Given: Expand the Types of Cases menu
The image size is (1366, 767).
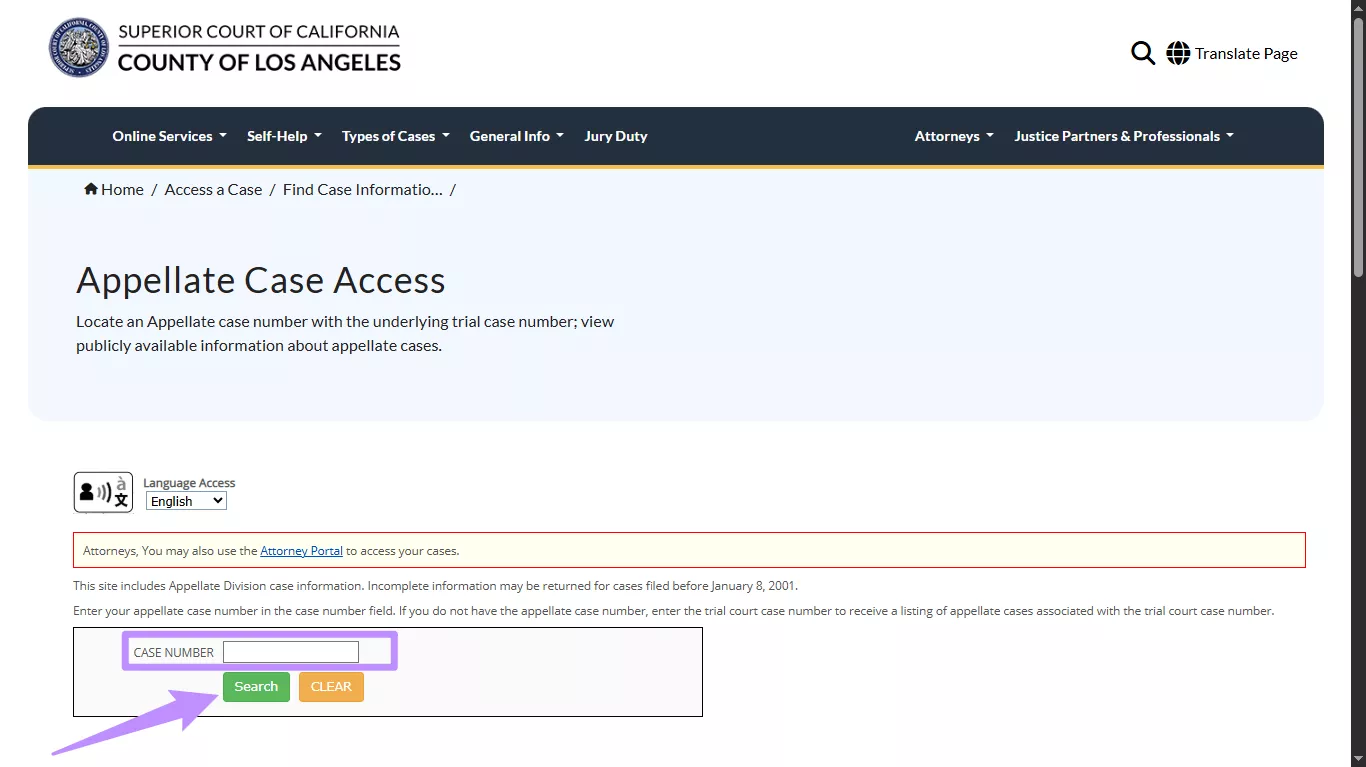Looking at the screenshot, I should tap(395, 136).
